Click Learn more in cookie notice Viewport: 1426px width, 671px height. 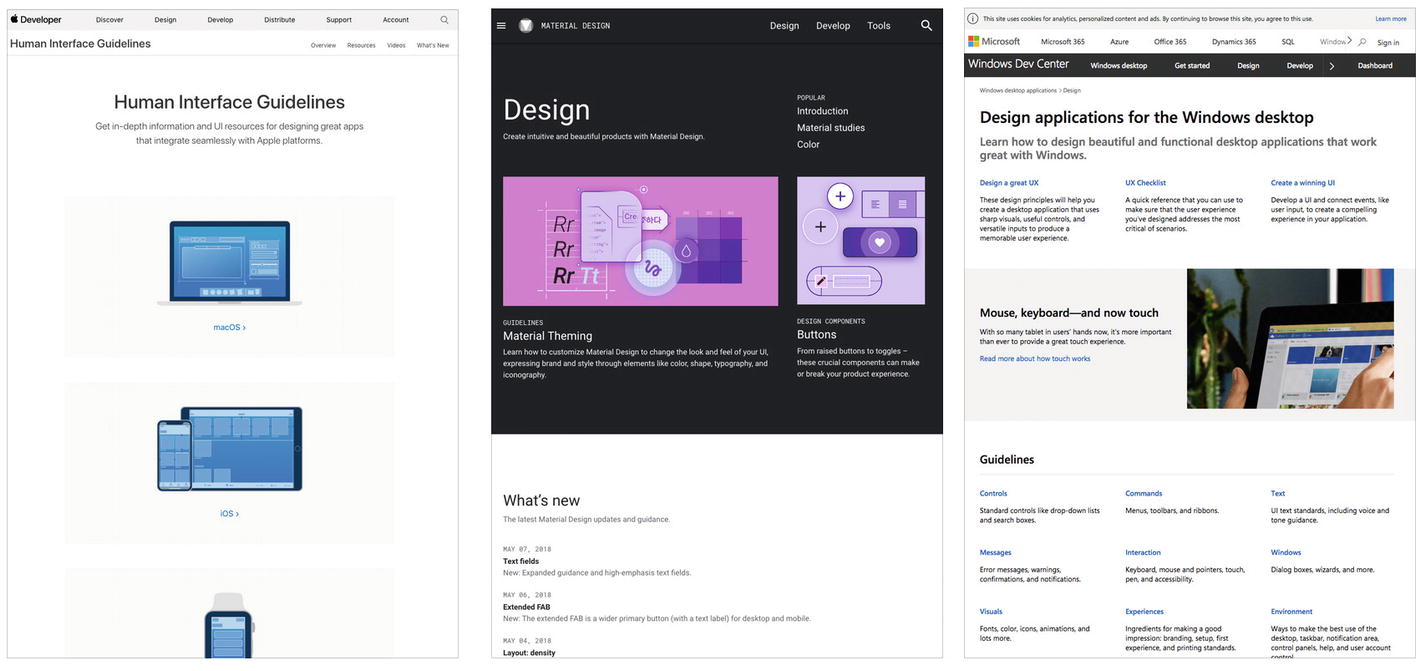coord(1391,19)
